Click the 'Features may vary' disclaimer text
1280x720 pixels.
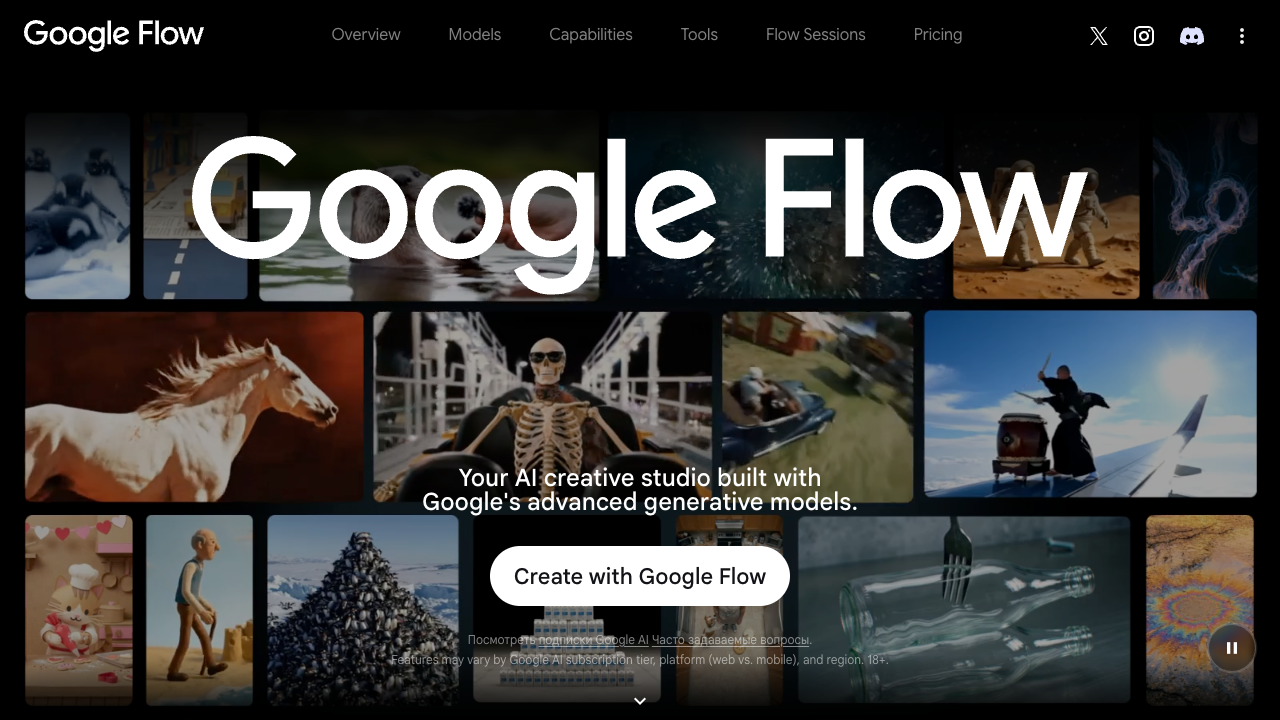[640, 660]
